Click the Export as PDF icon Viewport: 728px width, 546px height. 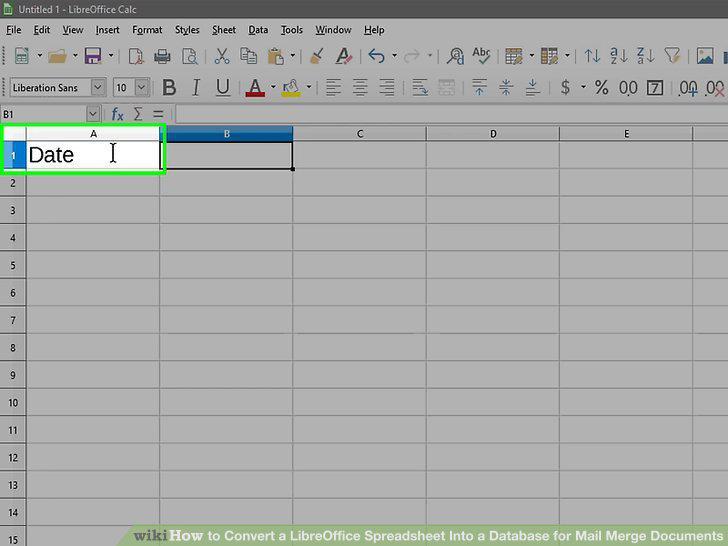pyautogui.click(x=136, y=56)
